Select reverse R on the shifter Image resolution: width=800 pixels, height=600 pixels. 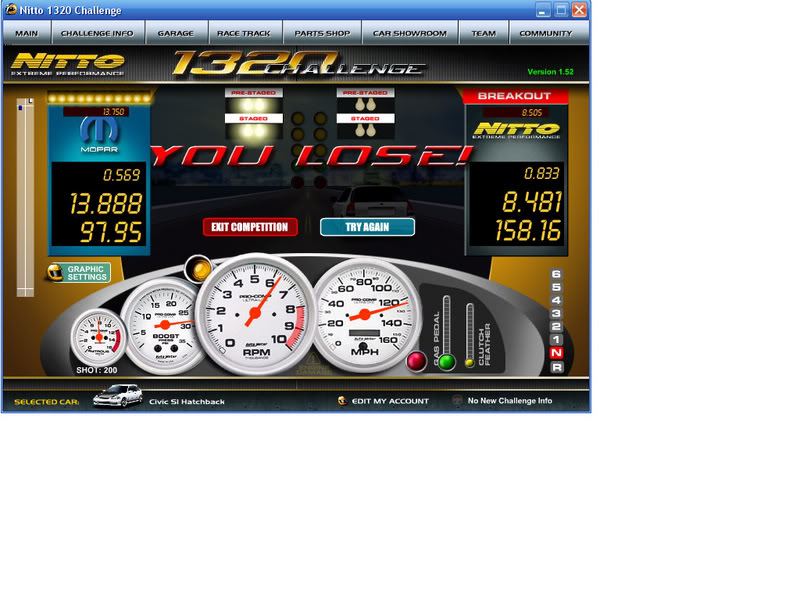(x=557, y=367)
